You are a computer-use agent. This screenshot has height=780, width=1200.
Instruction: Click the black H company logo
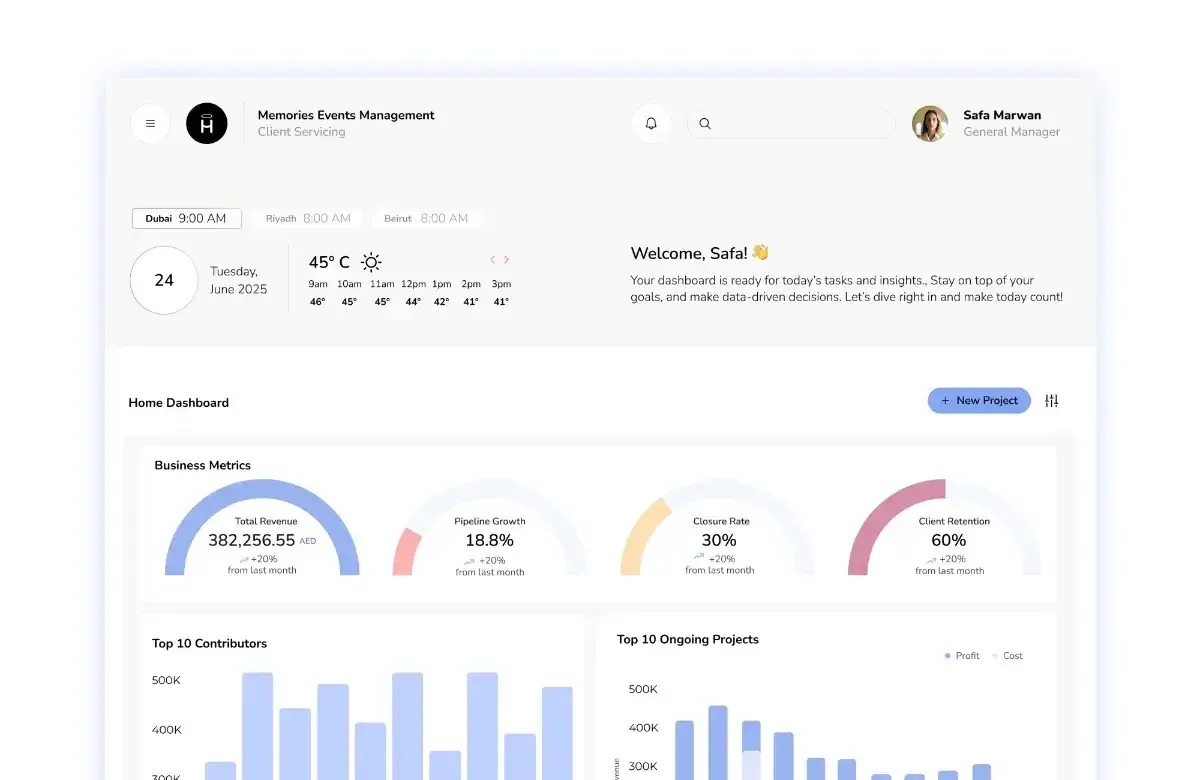(207, 124)
